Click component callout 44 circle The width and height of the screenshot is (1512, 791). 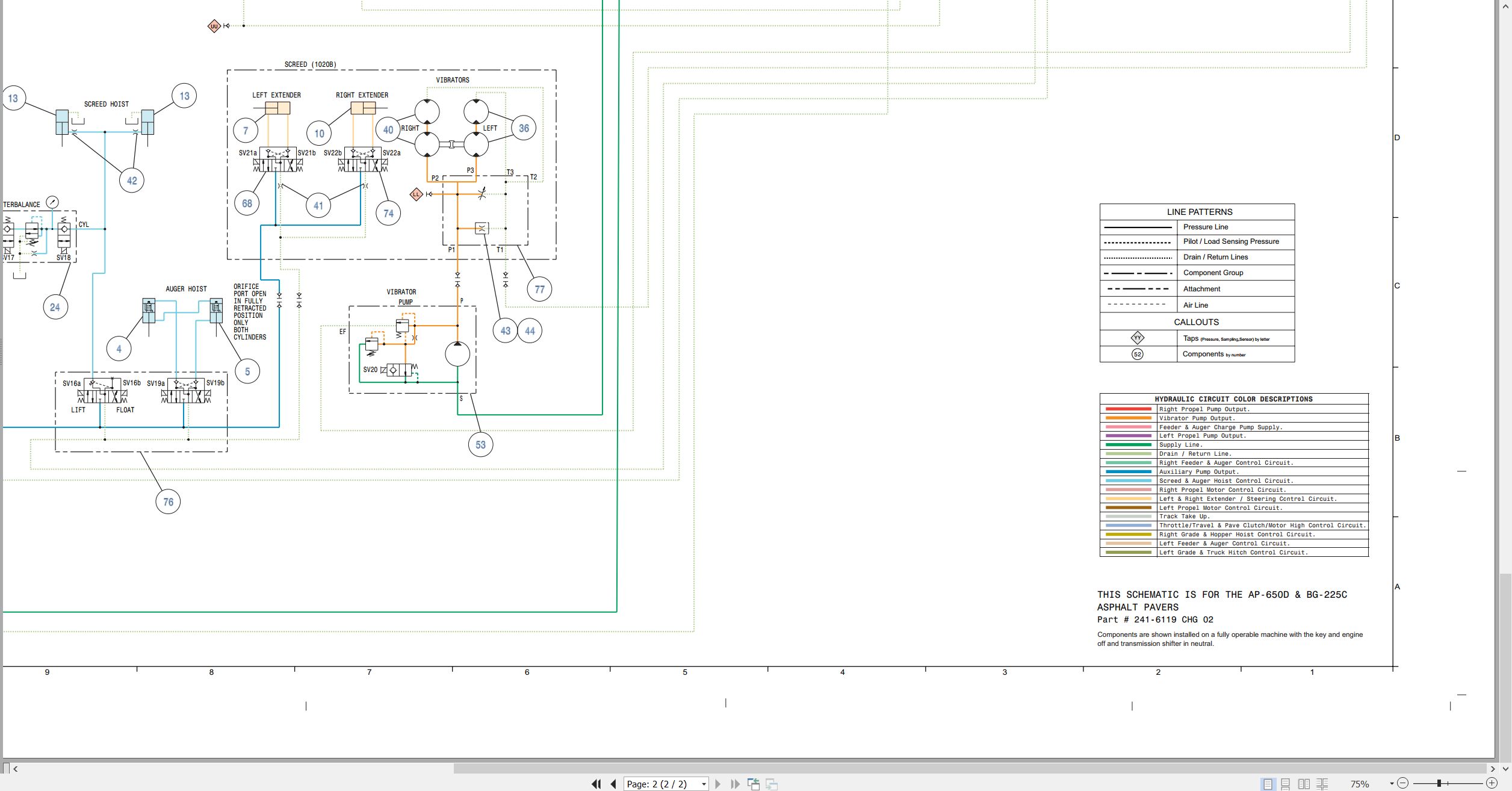click(x=530, y=330)
